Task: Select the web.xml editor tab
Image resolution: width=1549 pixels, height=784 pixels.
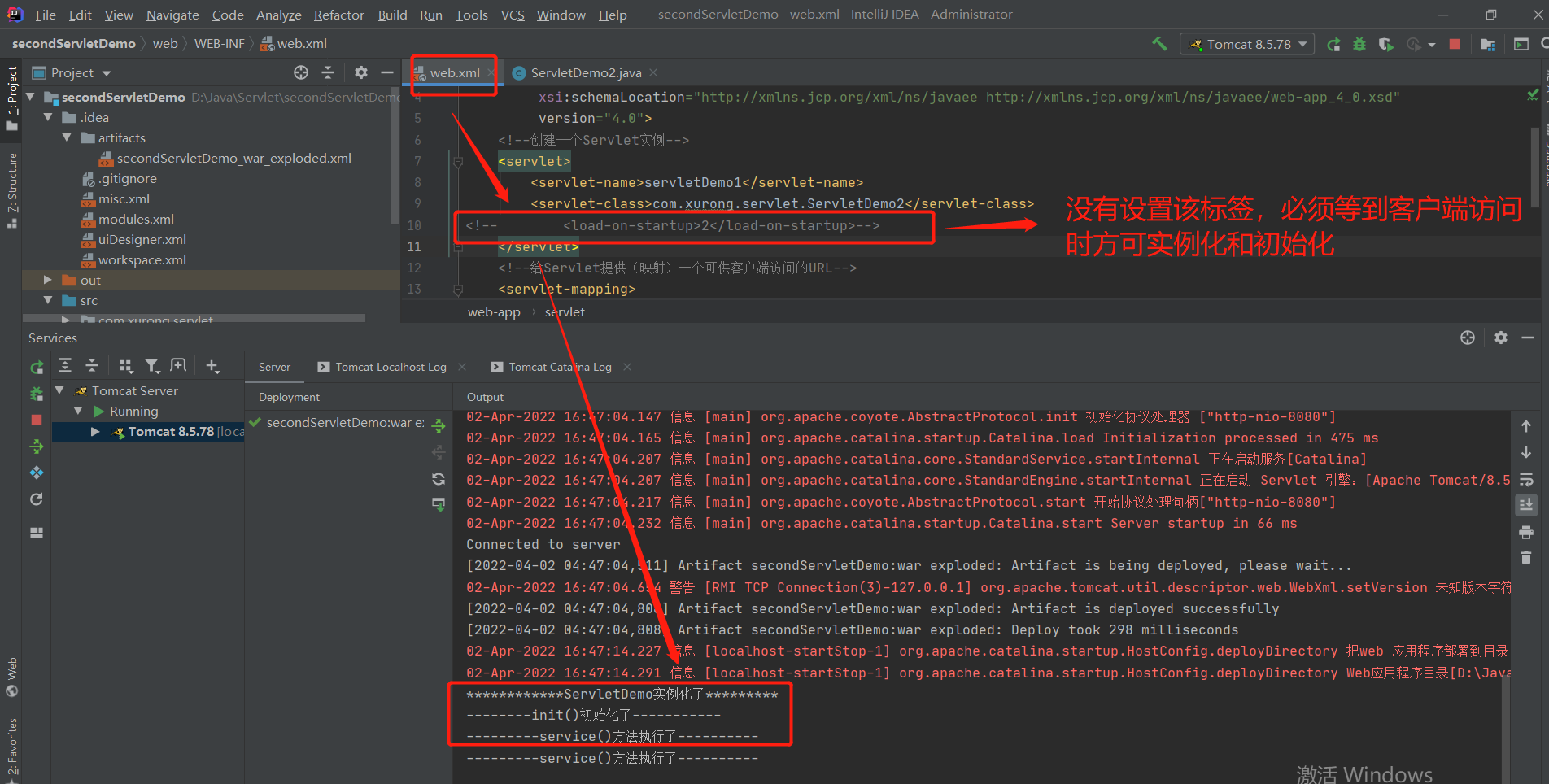Action: pyautogui.click(x=454, y=72)
